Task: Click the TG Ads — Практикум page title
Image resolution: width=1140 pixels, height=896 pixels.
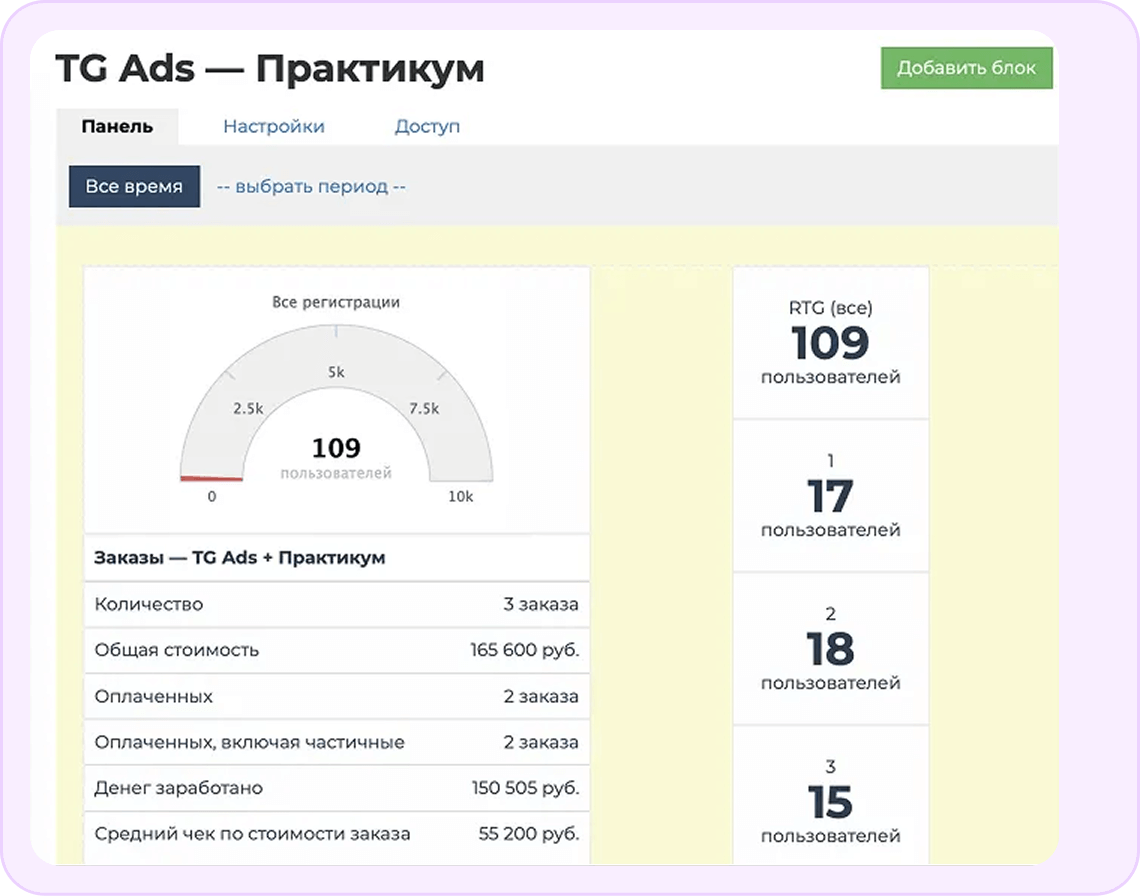Action: (270, 68)
